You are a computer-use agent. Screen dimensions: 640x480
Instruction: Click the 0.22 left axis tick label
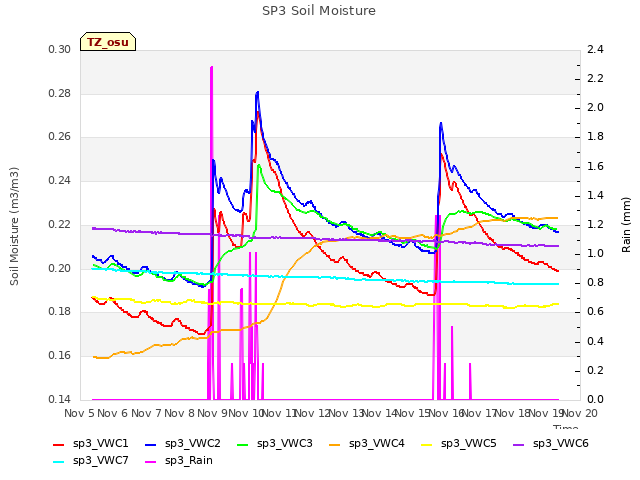(60, 224)
